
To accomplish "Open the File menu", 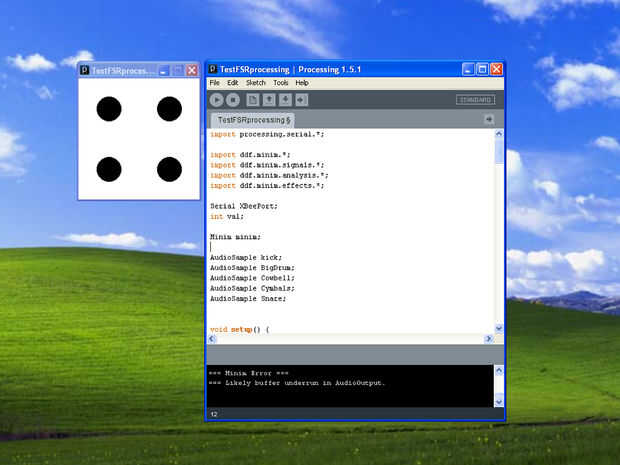I will pyautogui.click(x=215, y=83).
